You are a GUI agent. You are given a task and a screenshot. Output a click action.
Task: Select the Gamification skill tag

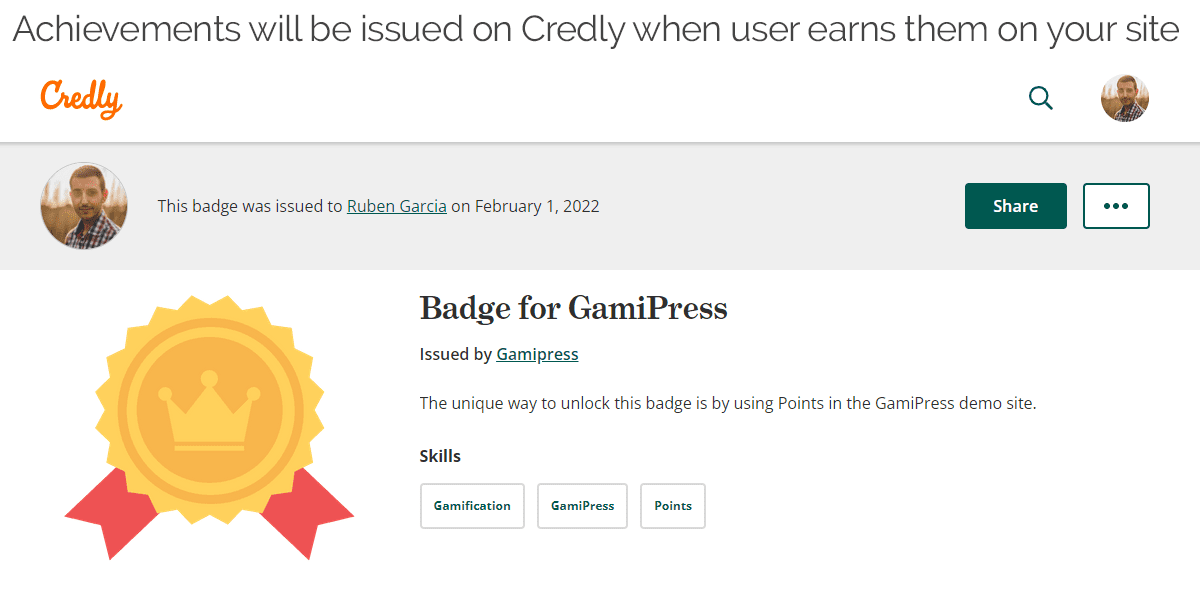472,506
